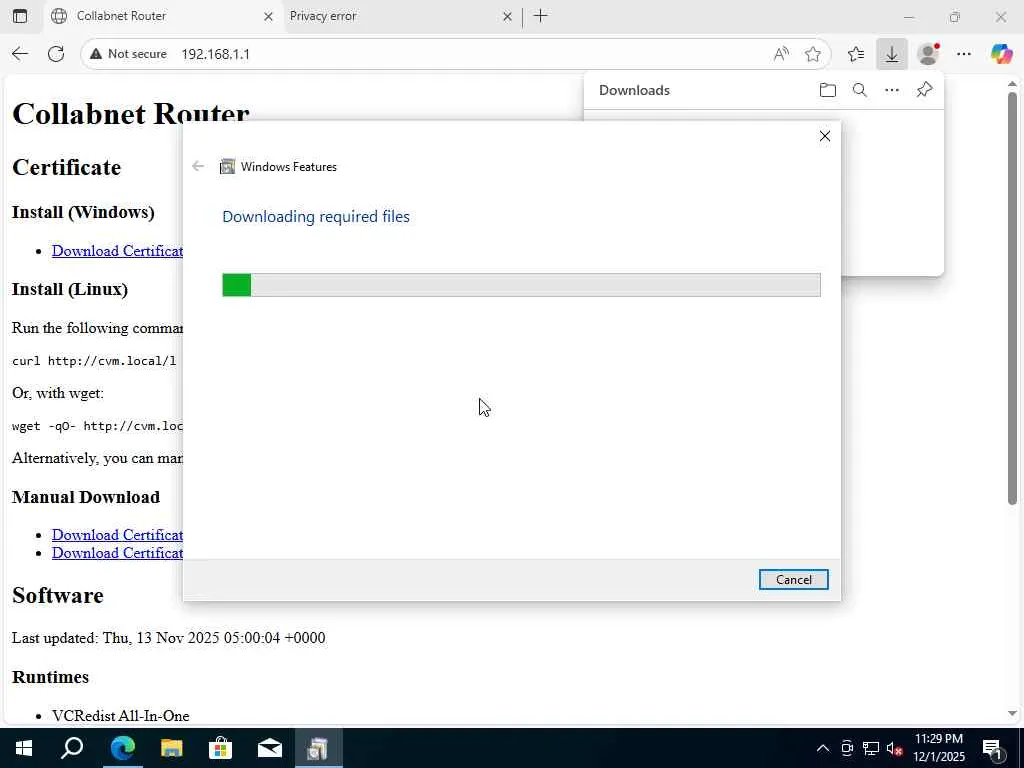The height and width of the screenshot is (768, 1024).
Task: Pin the Downloads panel
Action: pos(924,90)
